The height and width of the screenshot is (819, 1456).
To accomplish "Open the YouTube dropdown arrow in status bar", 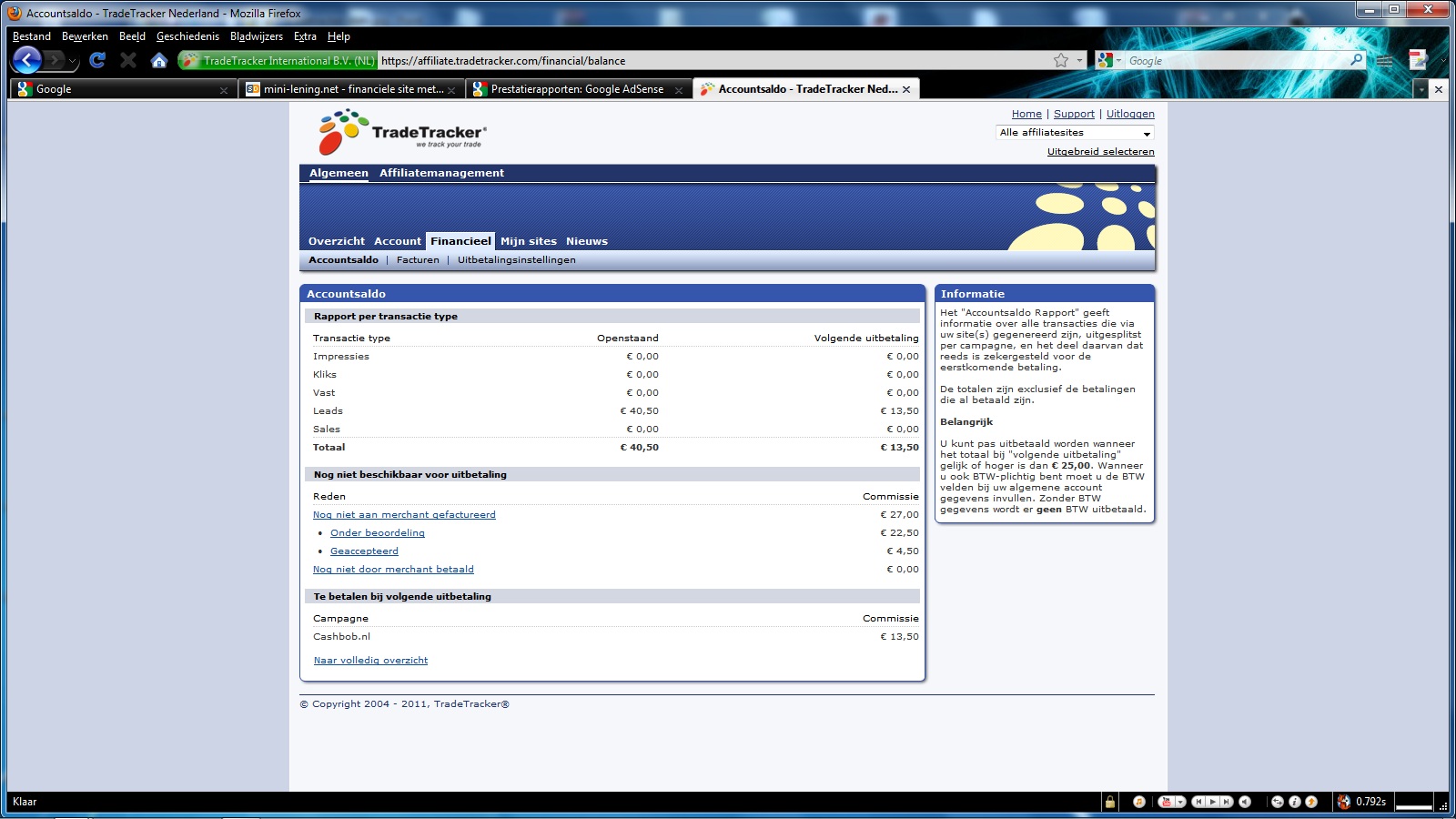I will 1180,802.
